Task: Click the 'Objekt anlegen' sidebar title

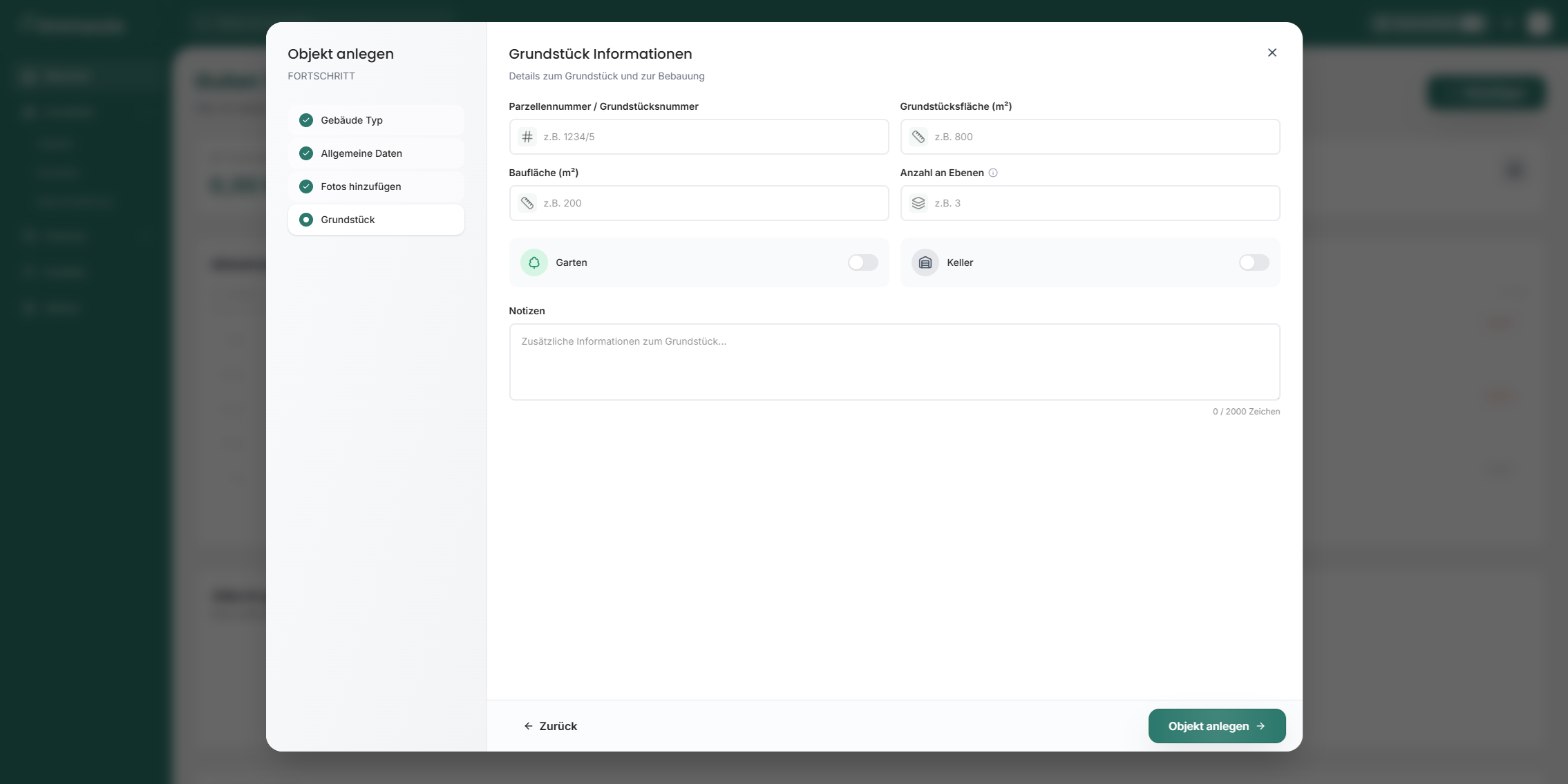Action: click(x=341, y=54)
